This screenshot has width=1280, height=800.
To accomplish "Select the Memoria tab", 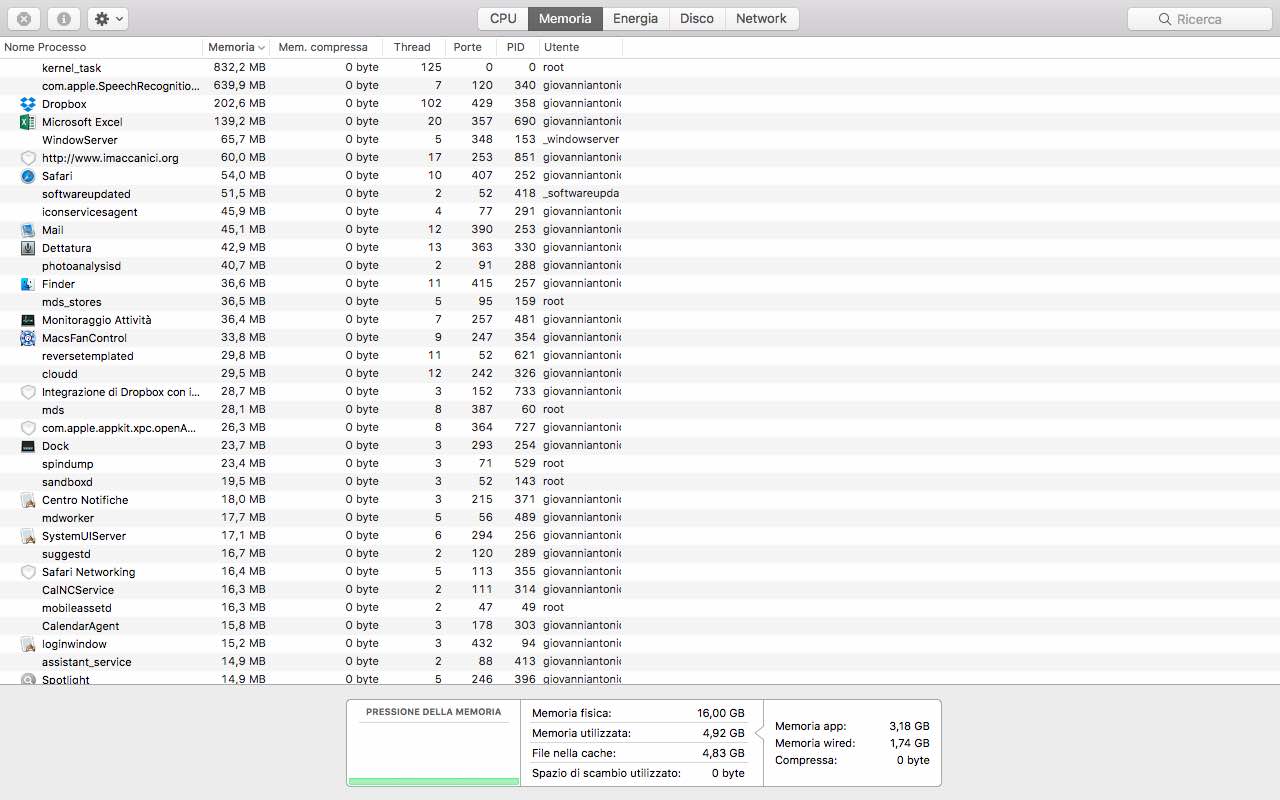I will coord(565,19).
